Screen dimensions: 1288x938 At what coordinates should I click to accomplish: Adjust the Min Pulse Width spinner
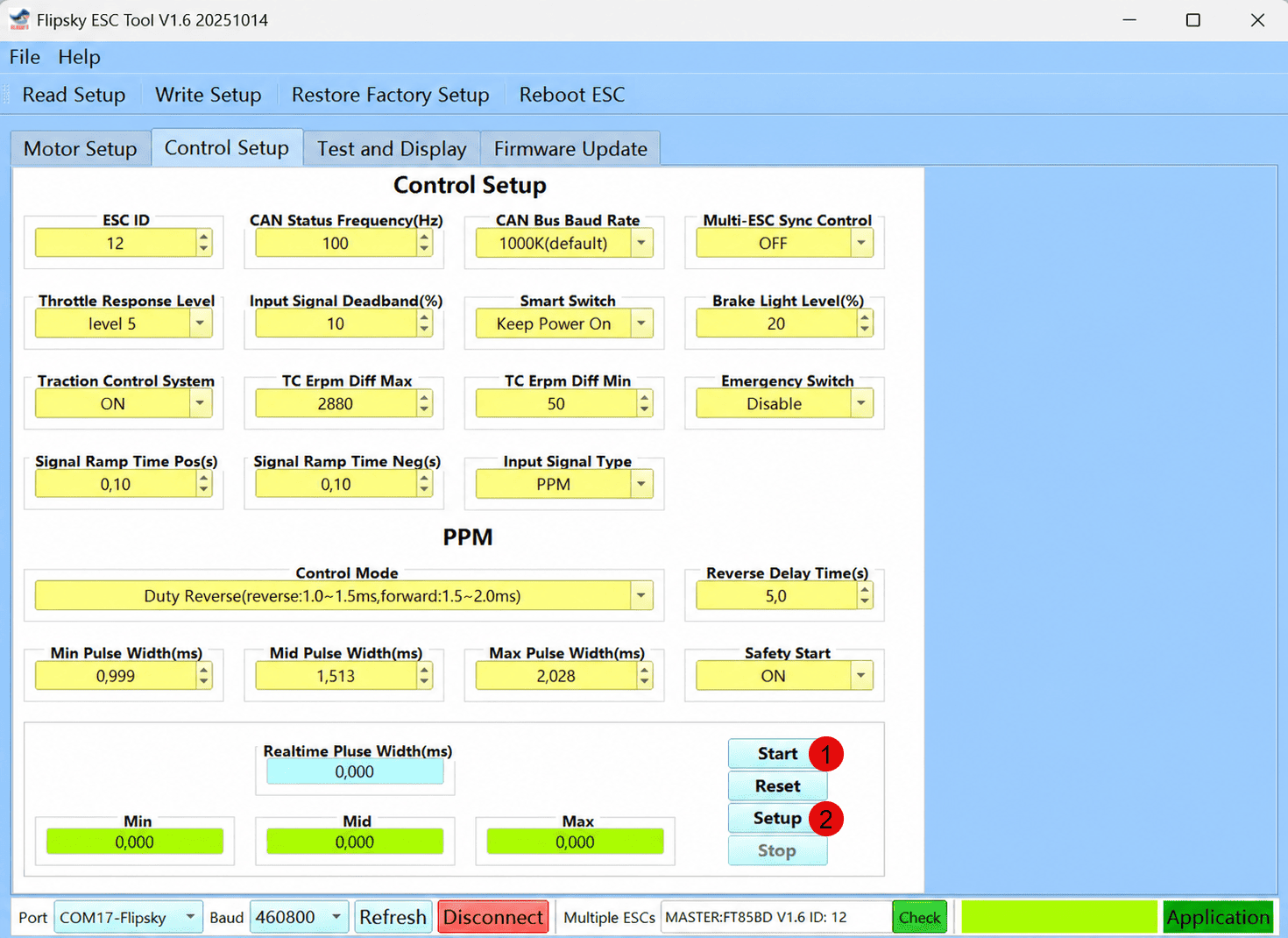[x=204, y=676]
